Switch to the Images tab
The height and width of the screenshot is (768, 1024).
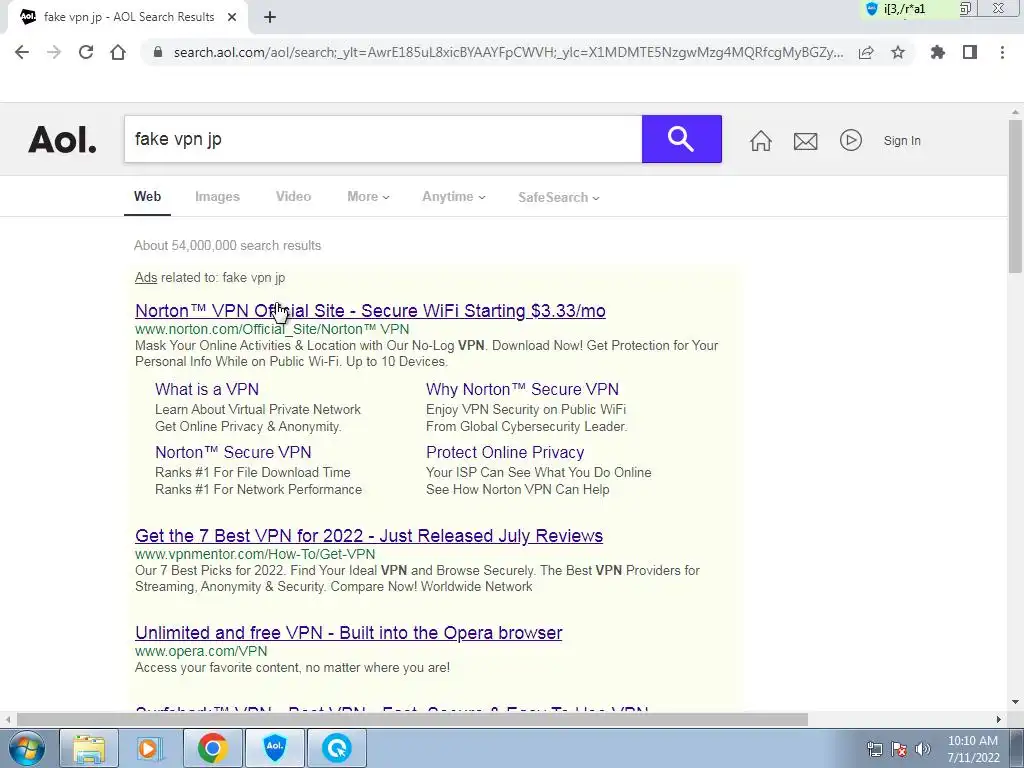217,197
